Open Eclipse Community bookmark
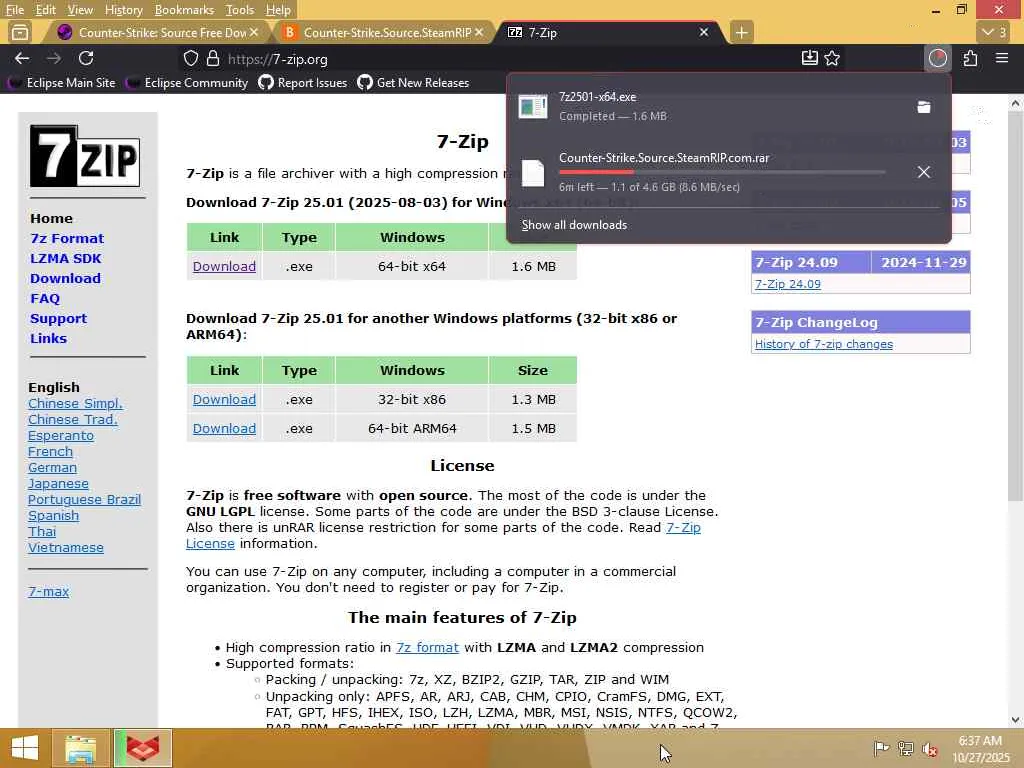 pyautogui.click(x=188, y=82)
